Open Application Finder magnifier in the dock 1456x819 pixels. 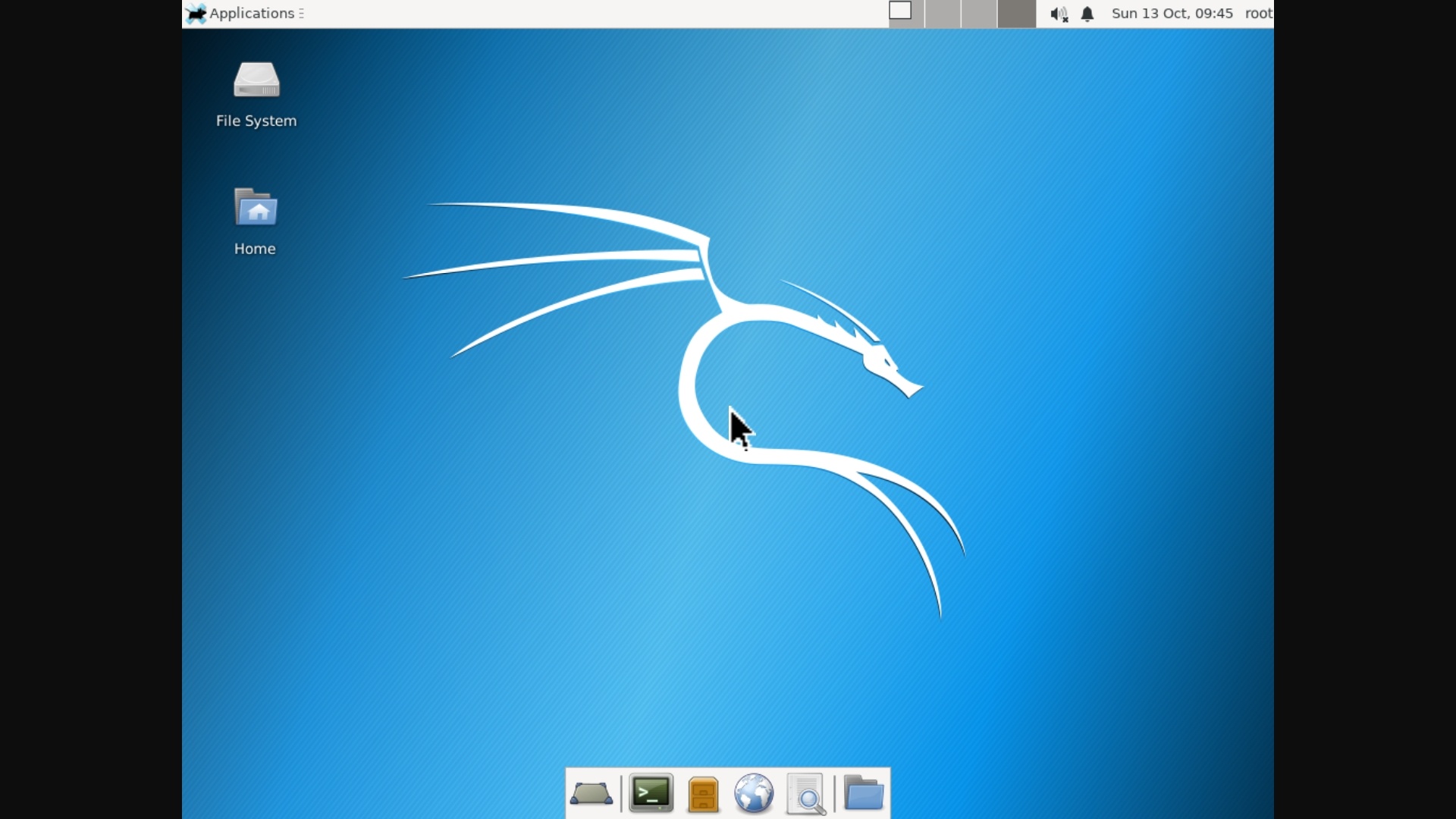pos(805,794)
